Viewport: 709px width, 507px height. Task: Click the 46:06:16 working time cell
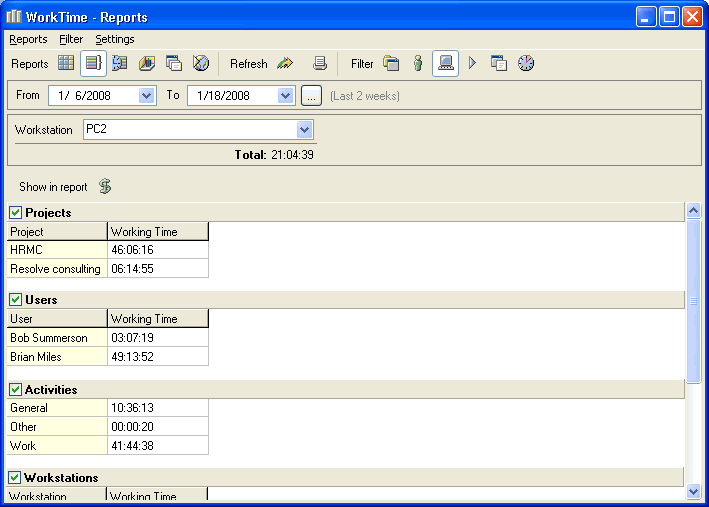pyautogui.click(x=158, y=250)
